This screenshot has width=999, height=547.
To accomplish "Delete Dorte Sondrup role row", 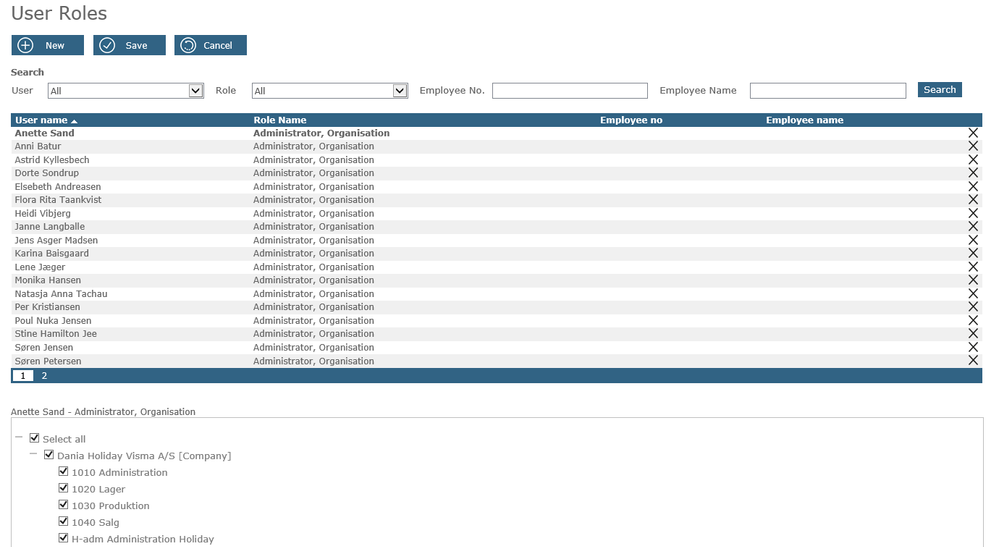I will point(973,173).
